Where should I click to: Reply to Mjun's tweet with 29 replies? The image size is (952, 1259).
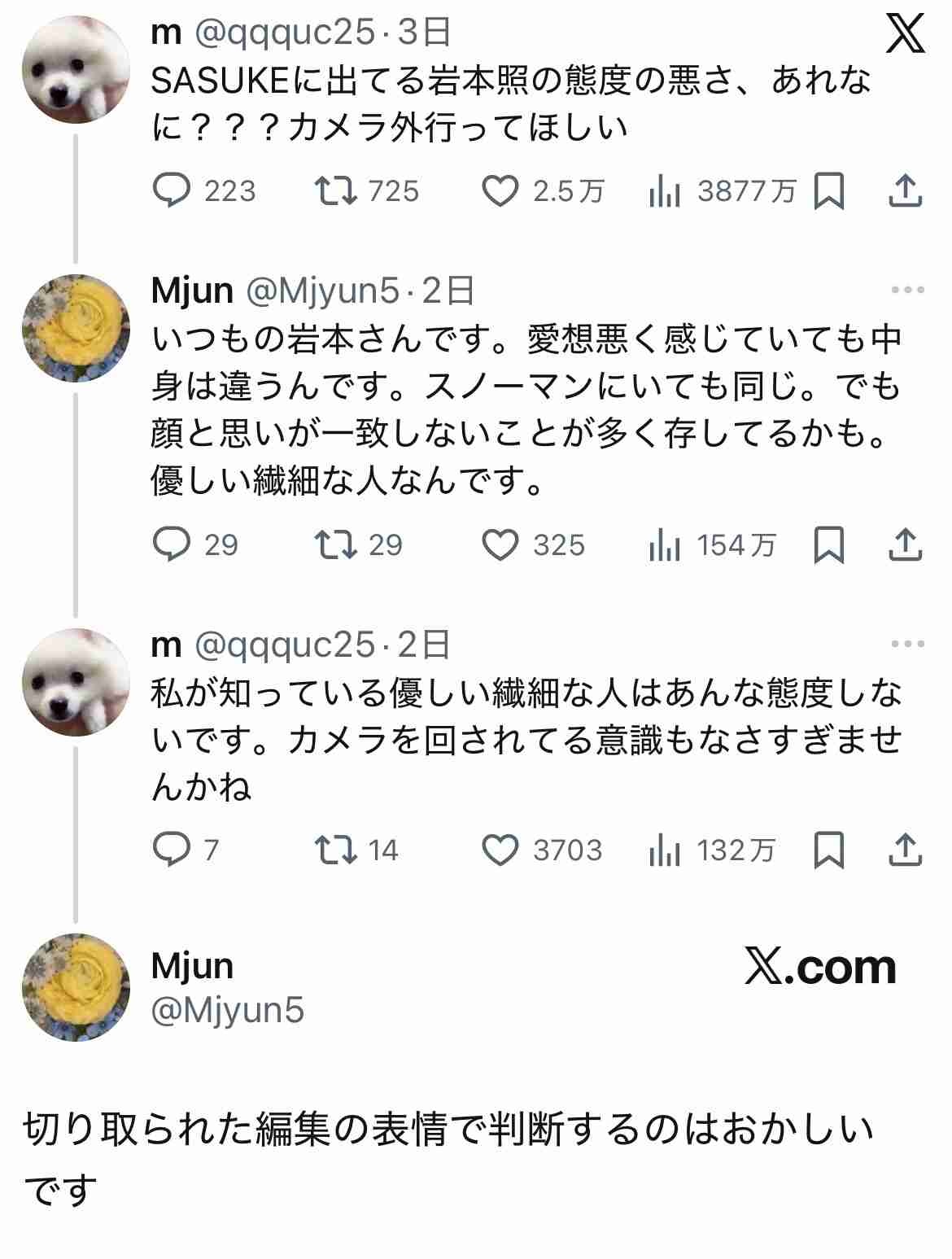point(172,545)
